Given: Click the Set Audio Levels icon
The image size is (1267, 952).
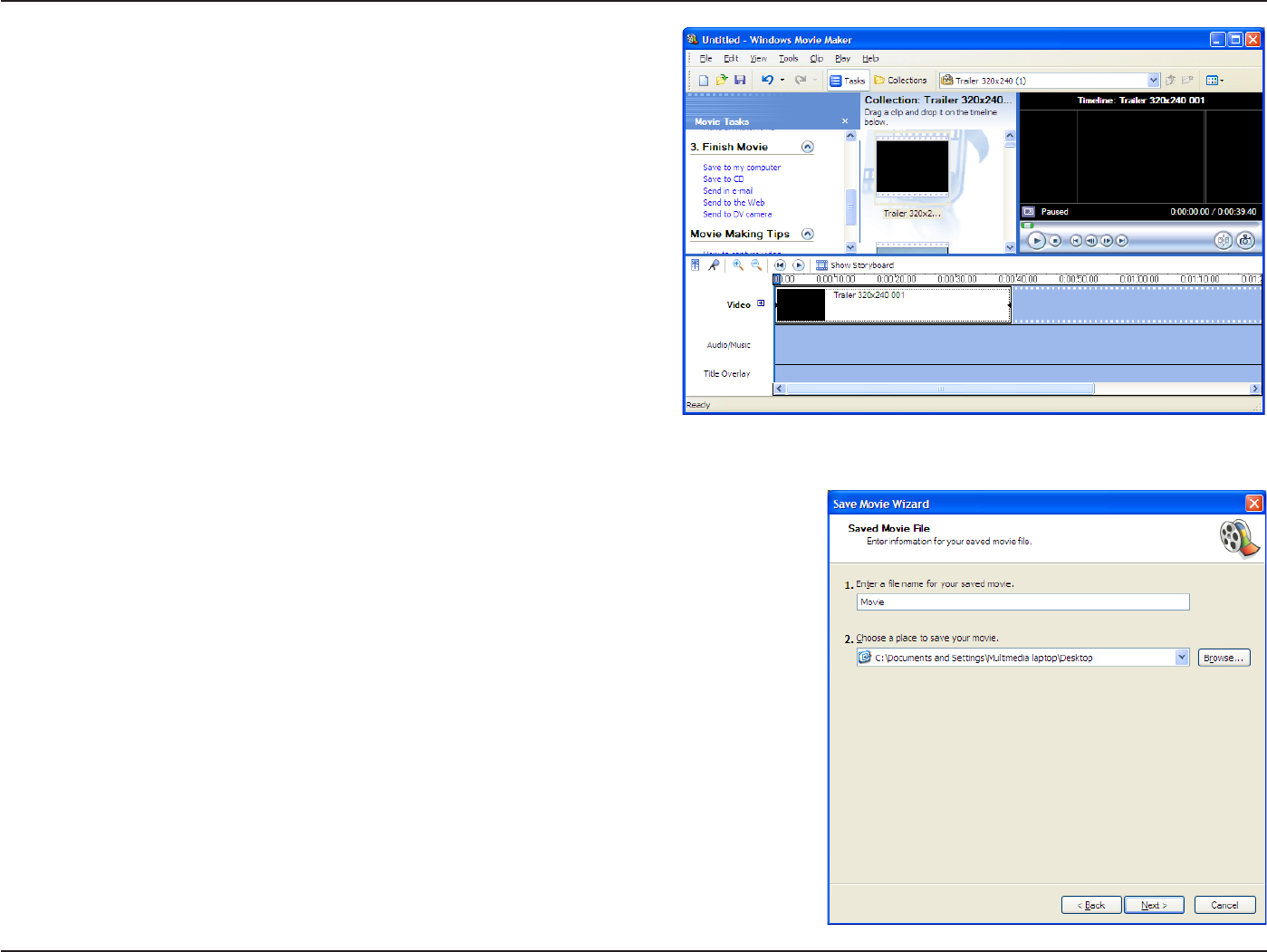Looking at the screenshot, I should pyautogui.click(x=696, y=265).
